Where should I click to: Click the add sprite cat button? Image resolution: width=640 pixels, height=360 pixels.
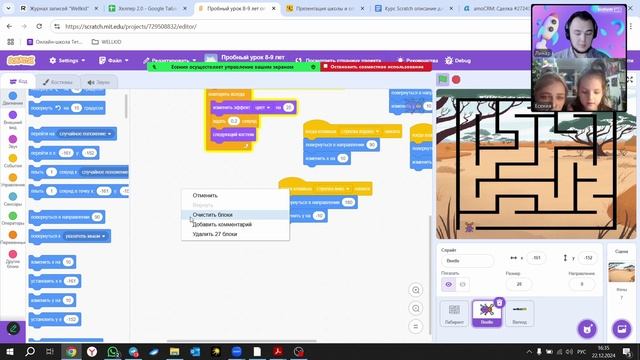pyautogui.click(x=587, y=329)
